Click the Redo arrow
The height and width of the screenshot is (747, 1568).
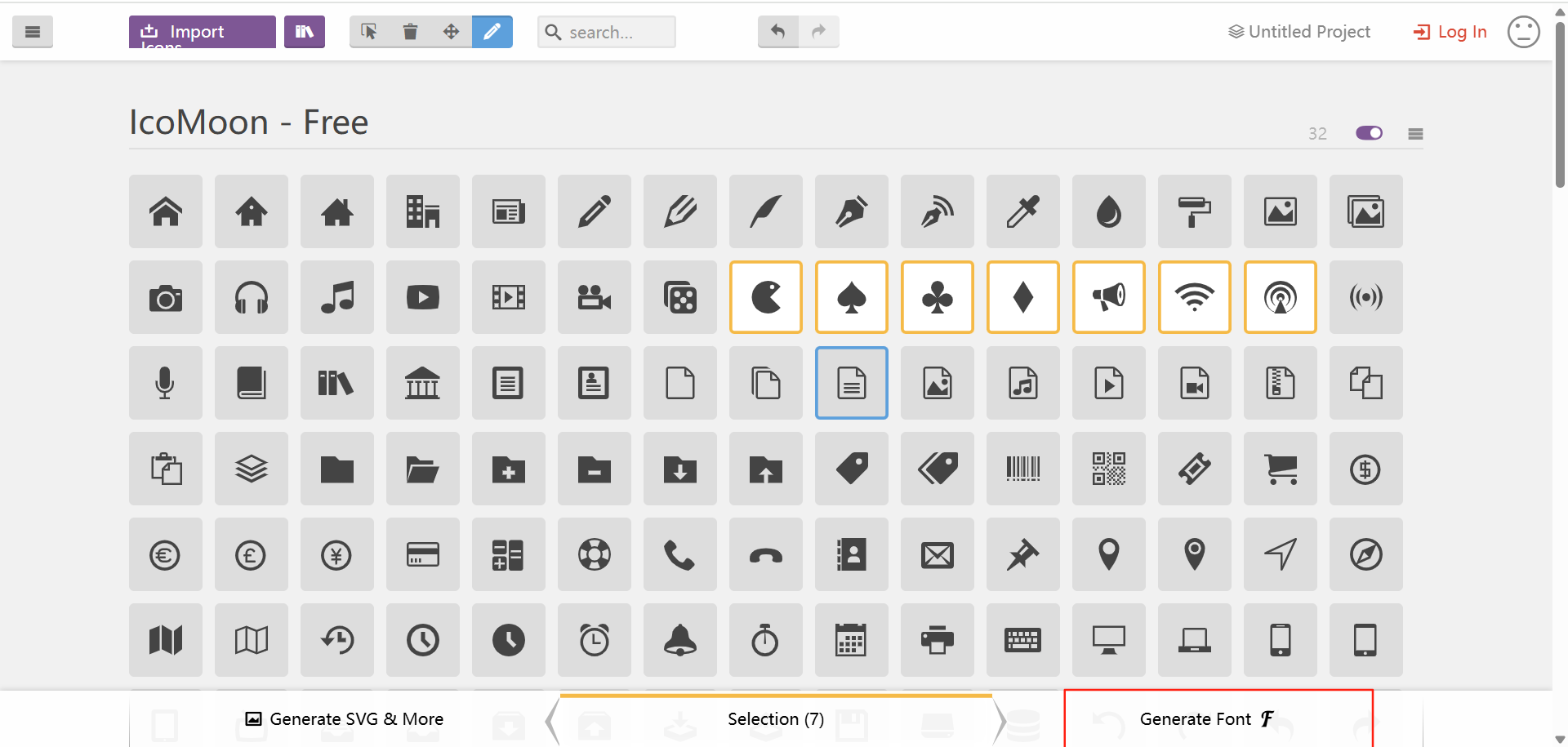coord(818,32)
